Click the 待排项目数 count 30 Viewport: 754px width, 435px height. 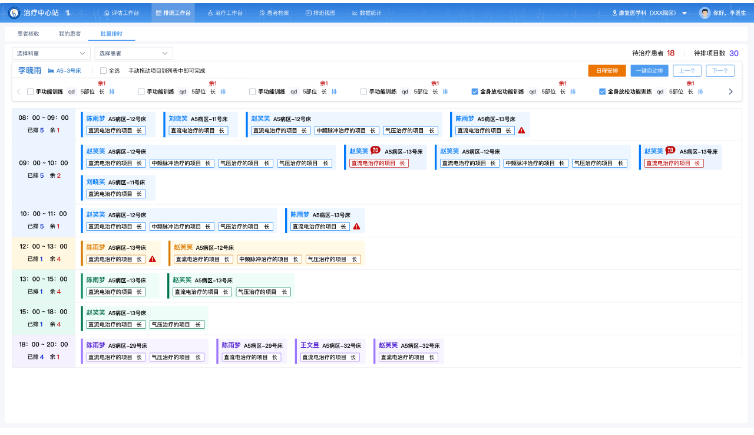(734, 53)
